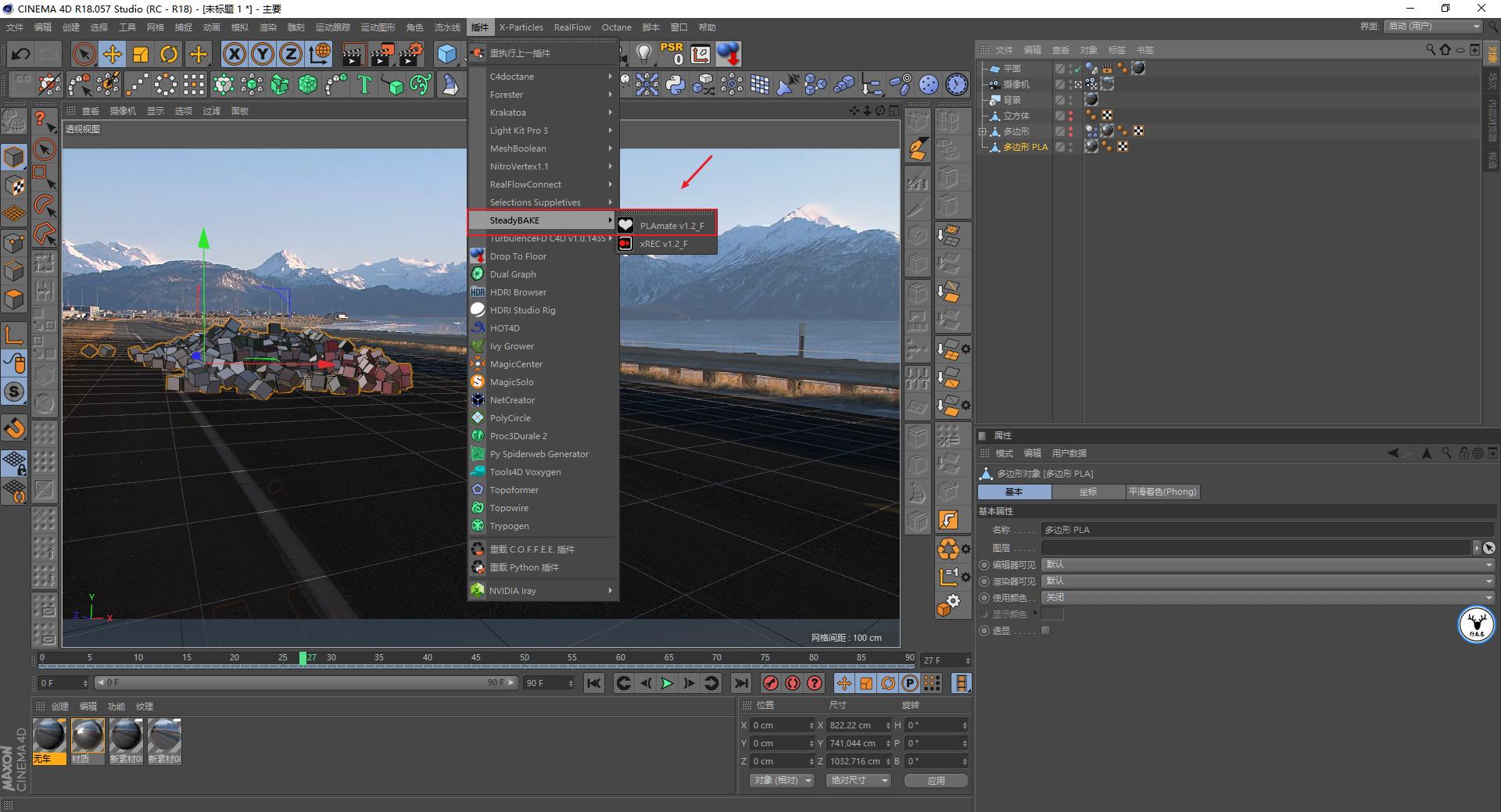The width and height of the screenshot is (1501, 812).
Task: Select PLAmate v1.2_F from submenu
Action: [672, 226]
